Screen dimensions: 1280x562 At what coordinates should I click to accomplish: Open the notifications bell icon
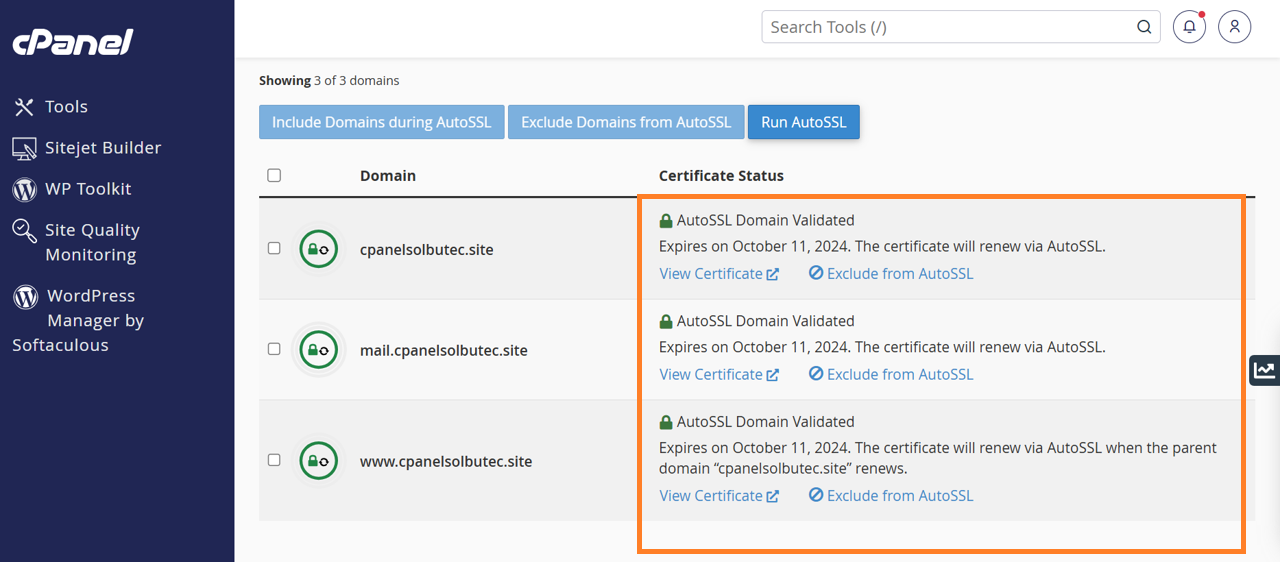(x=1189, y=27)
